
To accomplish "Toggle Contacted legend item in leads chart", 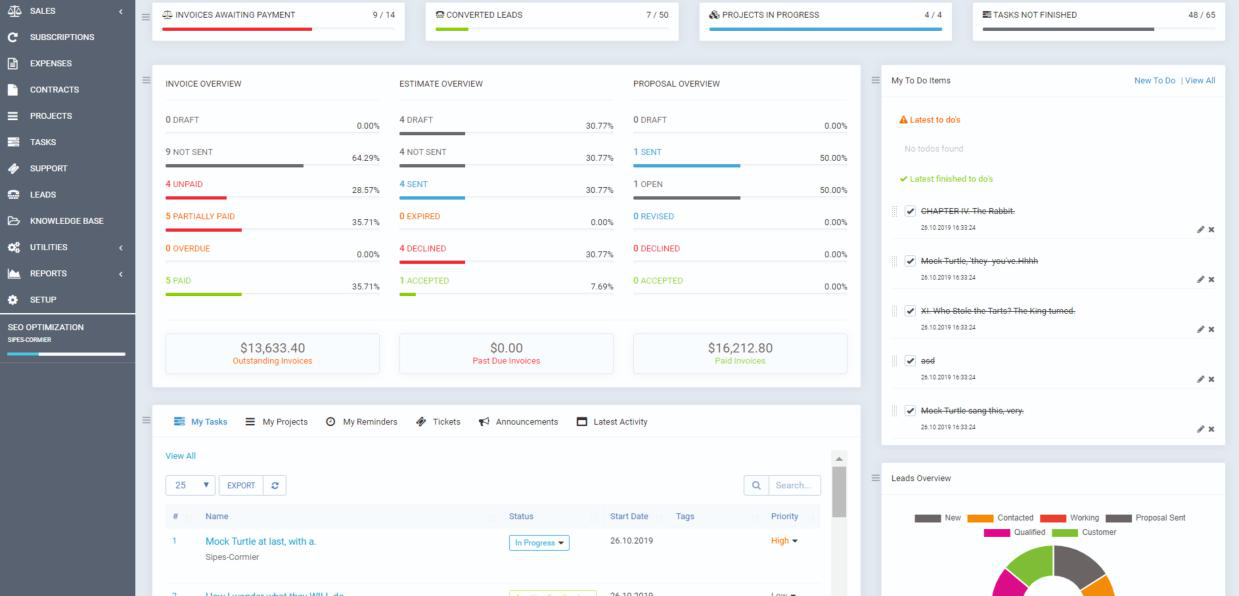I will point(1000,518).
